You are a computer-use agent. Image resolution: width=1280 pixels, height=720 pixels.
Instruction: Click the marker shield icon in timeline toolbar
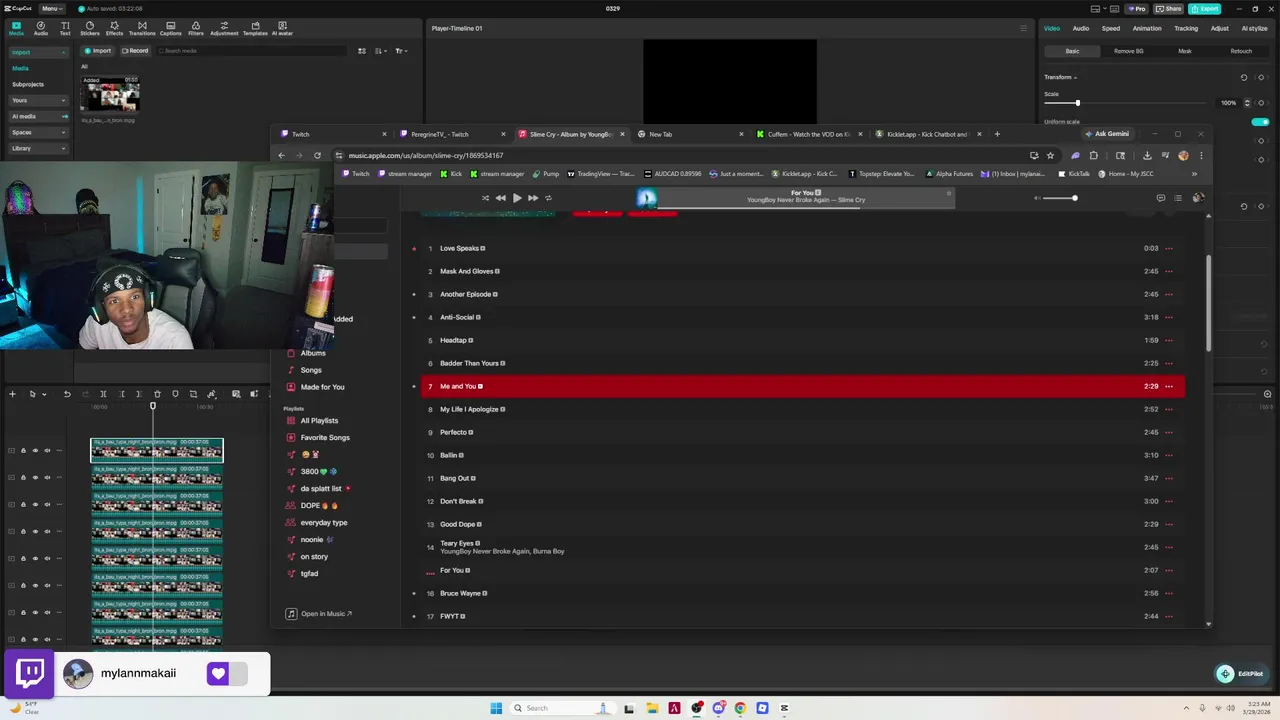175,394
